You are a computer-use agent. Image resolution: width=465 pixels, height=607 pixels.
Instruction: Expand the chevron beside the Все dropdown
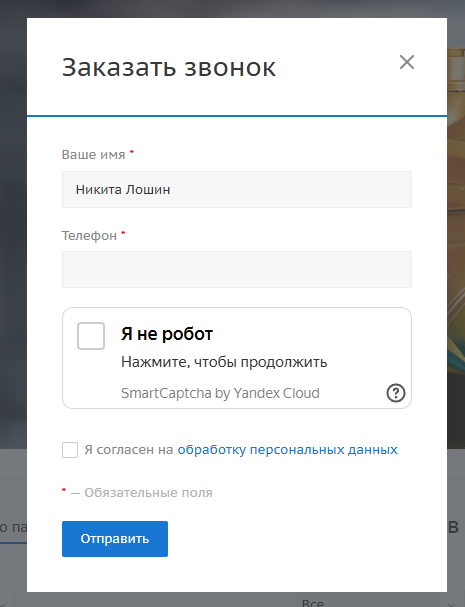(x=451, y=603)
